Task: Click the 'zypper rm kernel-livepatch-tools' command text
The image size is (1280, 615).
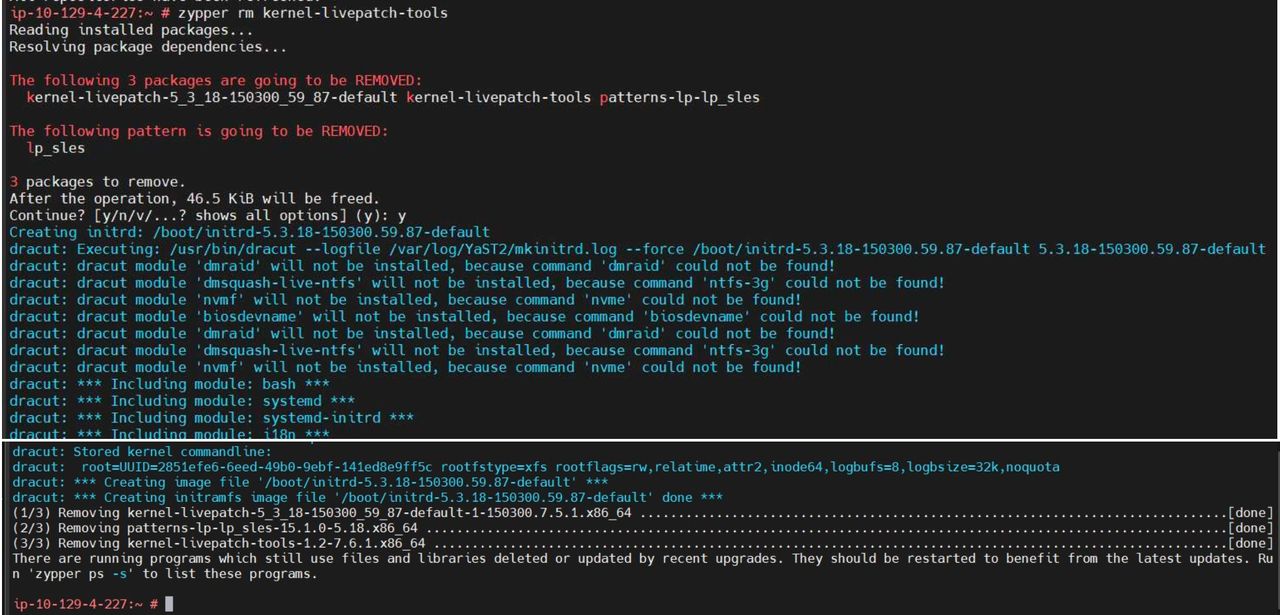Action: click(312, 13)
